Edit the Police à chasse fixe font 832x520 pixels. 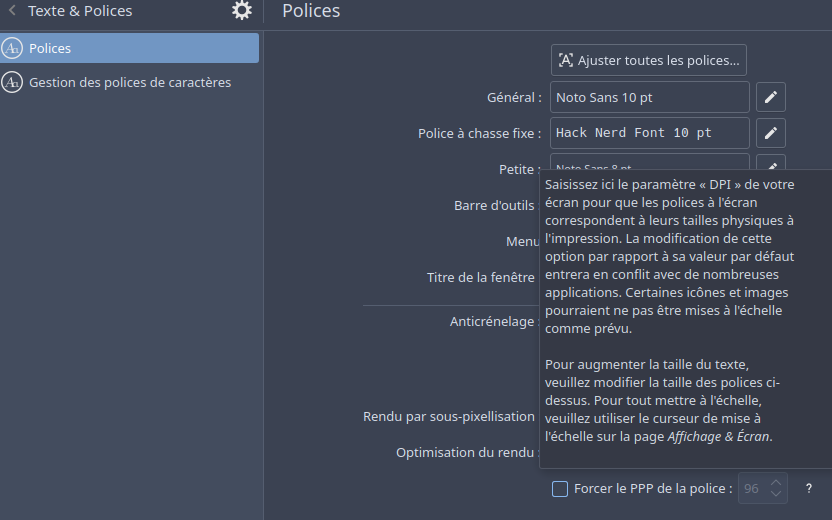pos(771,133)
